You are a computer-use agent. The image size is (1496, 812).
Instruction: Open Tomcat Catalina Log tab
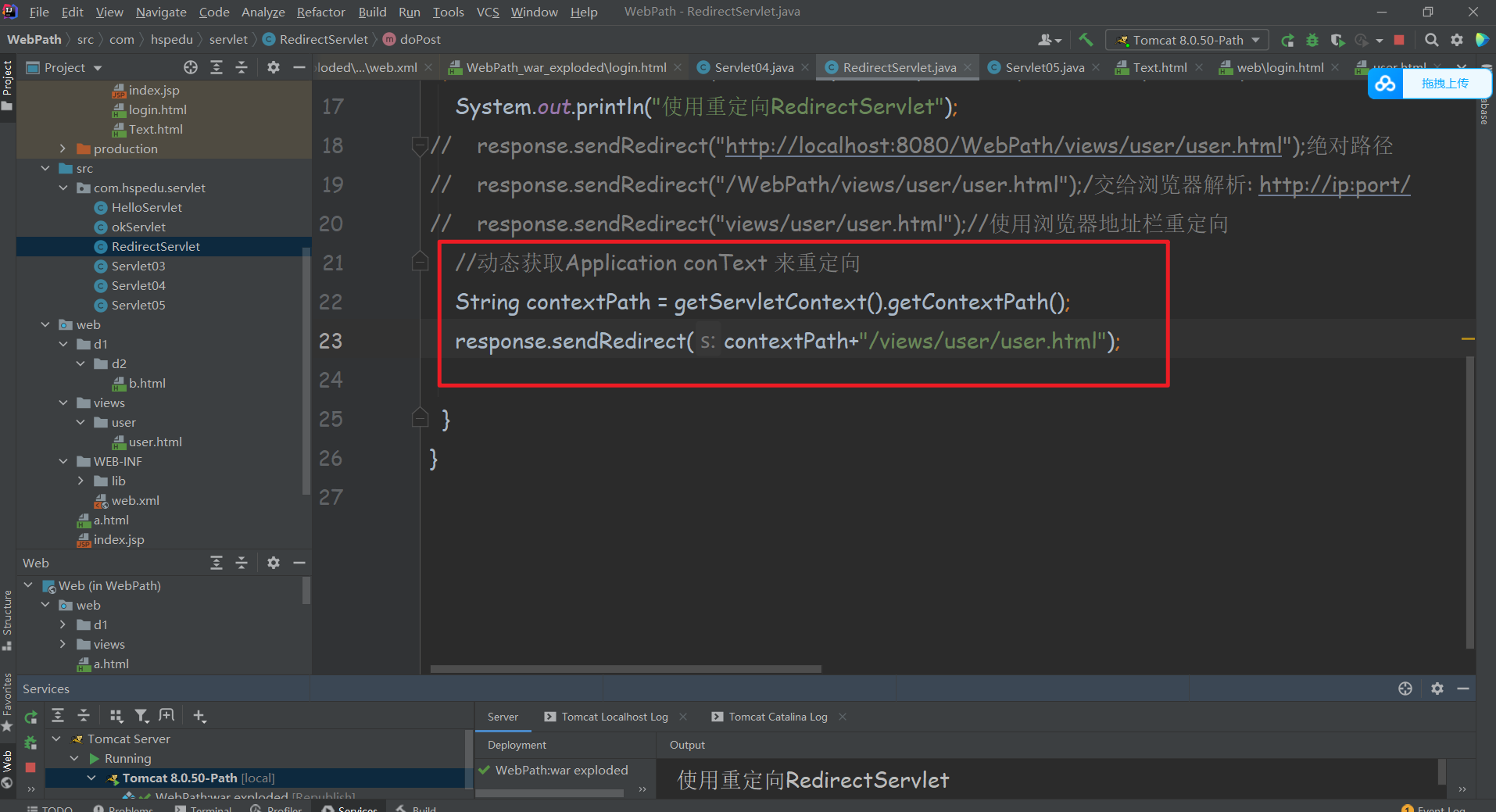coord(777,717)
